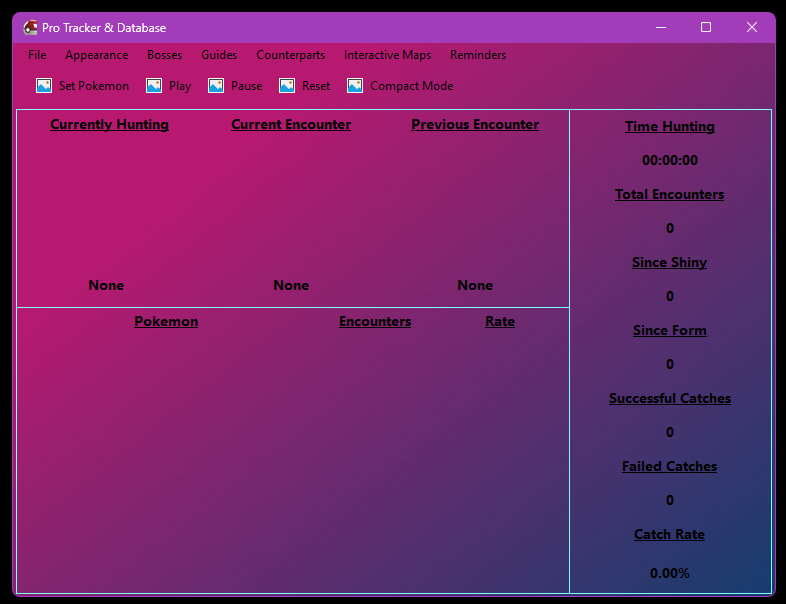Maximize the Pro Tracker window

[x=706, y=28]
